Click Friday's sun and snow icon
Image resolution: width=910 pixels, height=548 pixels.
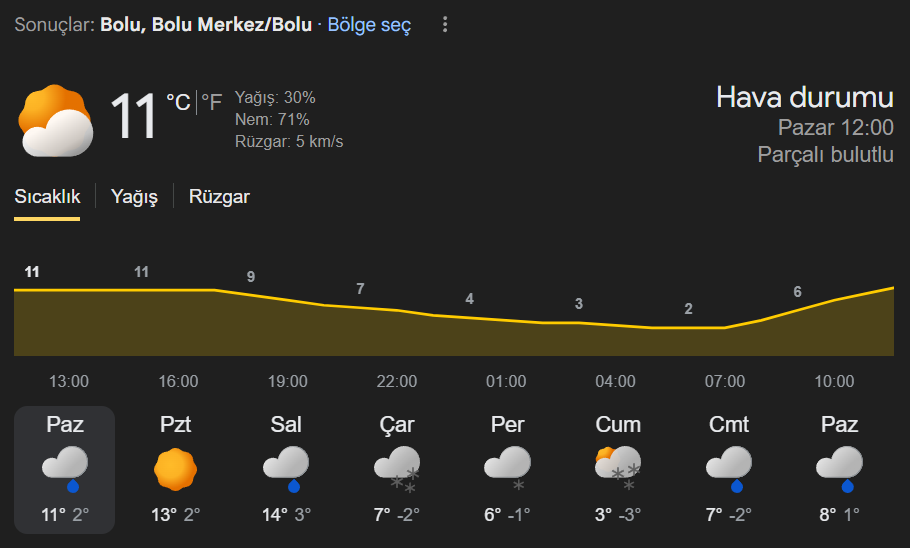coord(618,469)
